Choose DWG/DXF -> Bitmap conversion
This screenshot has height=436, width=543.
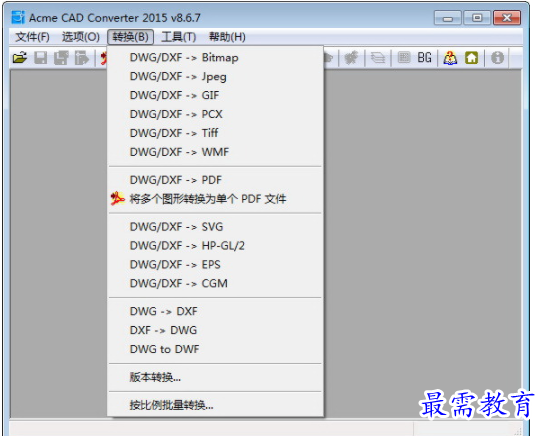tap(215, 57)
